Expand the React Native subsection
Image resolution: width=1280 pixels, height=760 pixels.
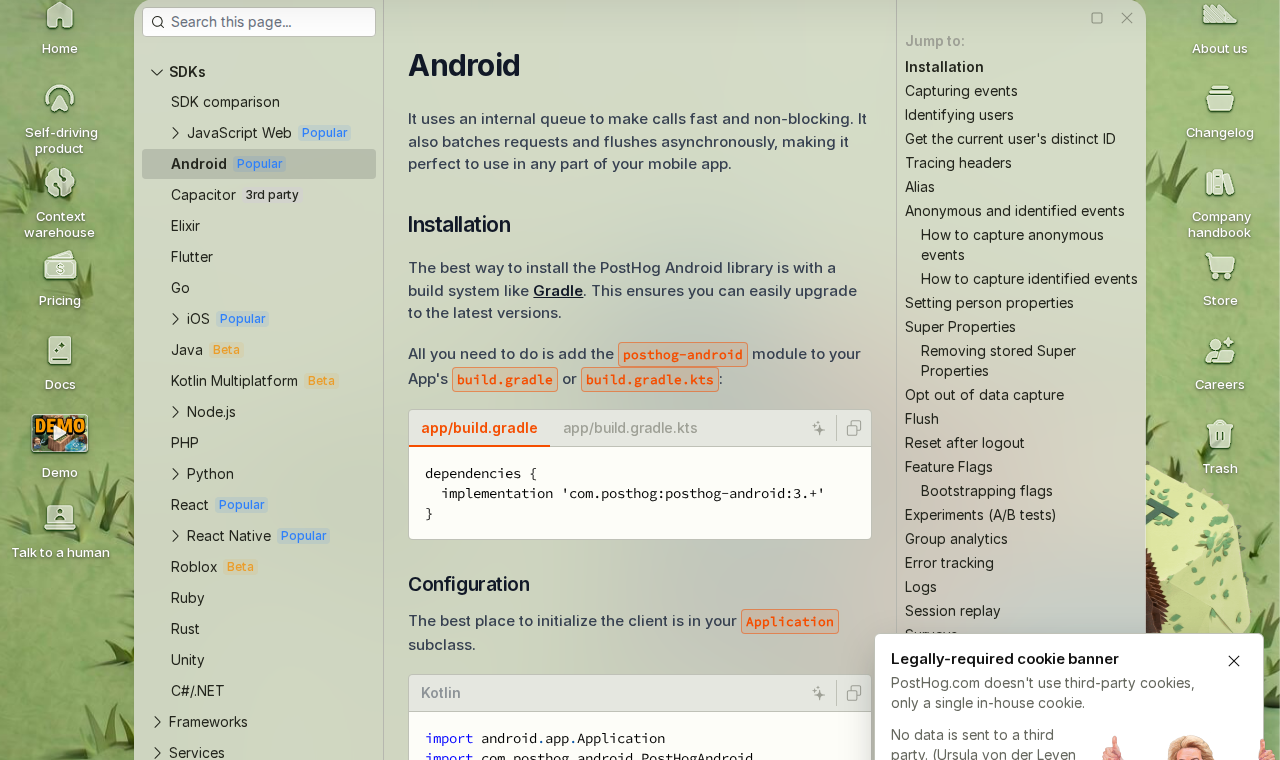pos(176,536)
